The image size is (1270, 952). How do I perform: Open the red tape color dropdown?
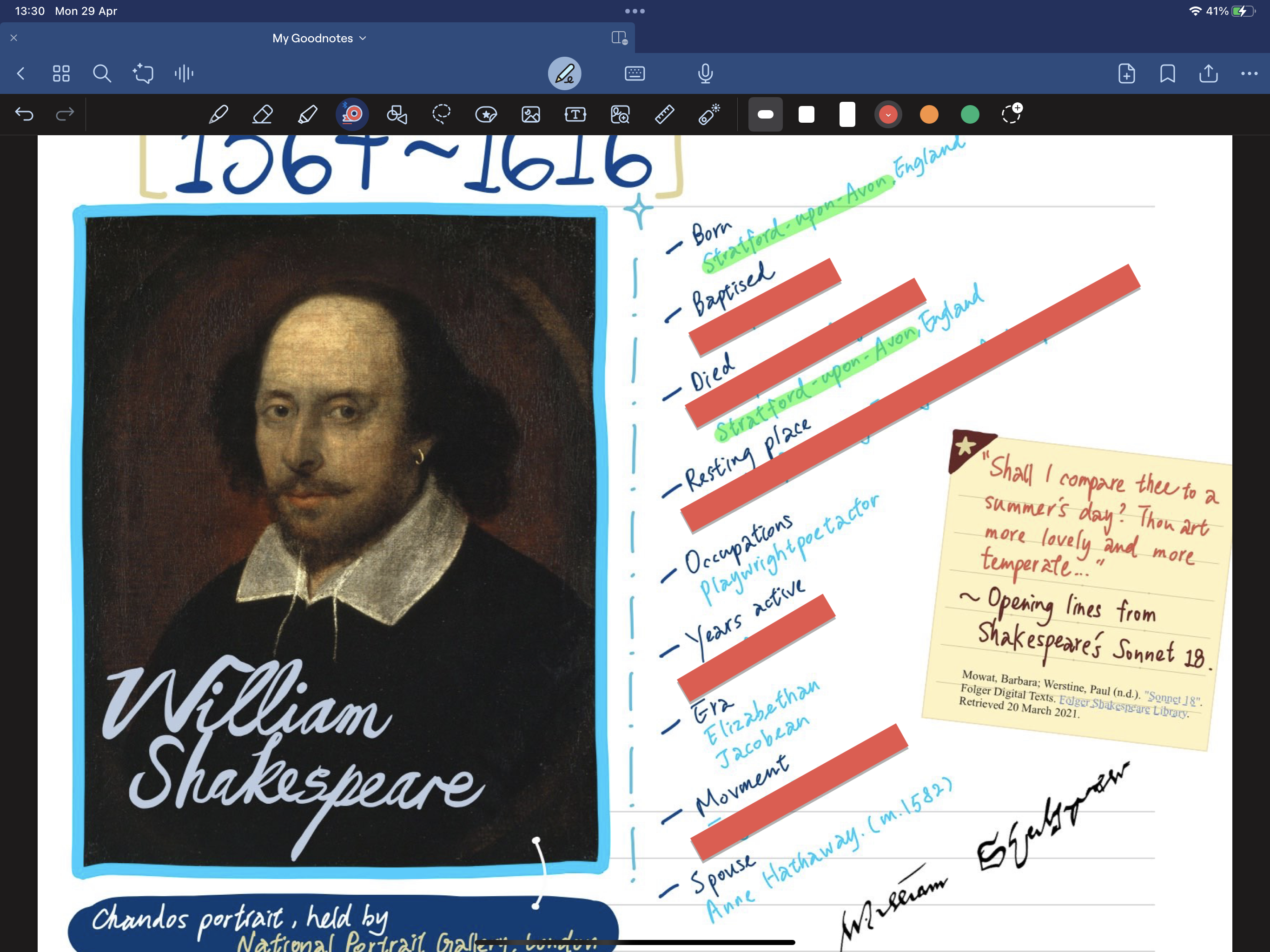pos(887,114)
